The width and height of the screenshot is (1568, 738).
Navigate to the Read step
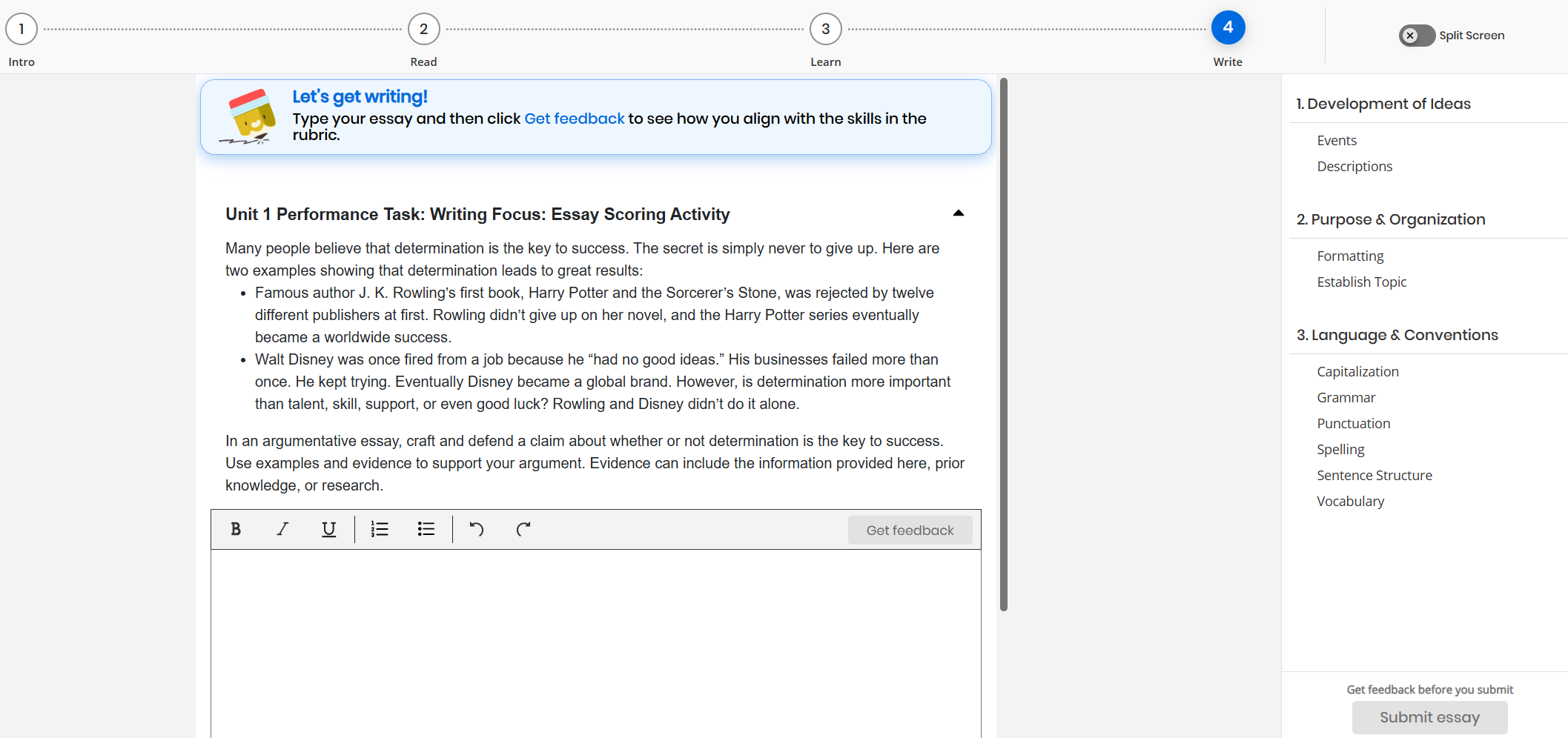[x=423, y=29]
